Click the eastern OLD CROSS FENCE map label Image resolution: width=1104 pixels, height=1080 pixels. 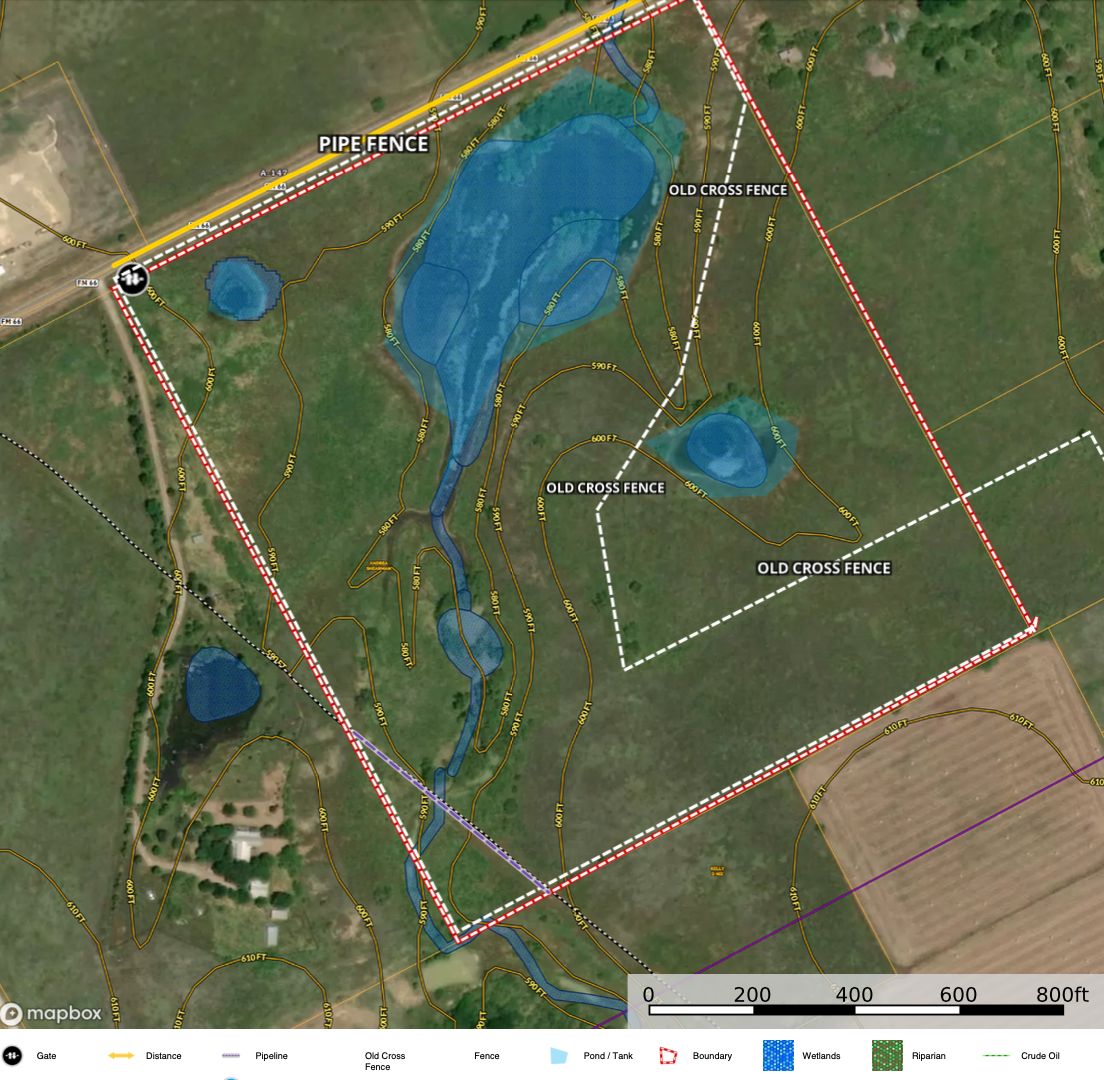(x=823, y=567)
